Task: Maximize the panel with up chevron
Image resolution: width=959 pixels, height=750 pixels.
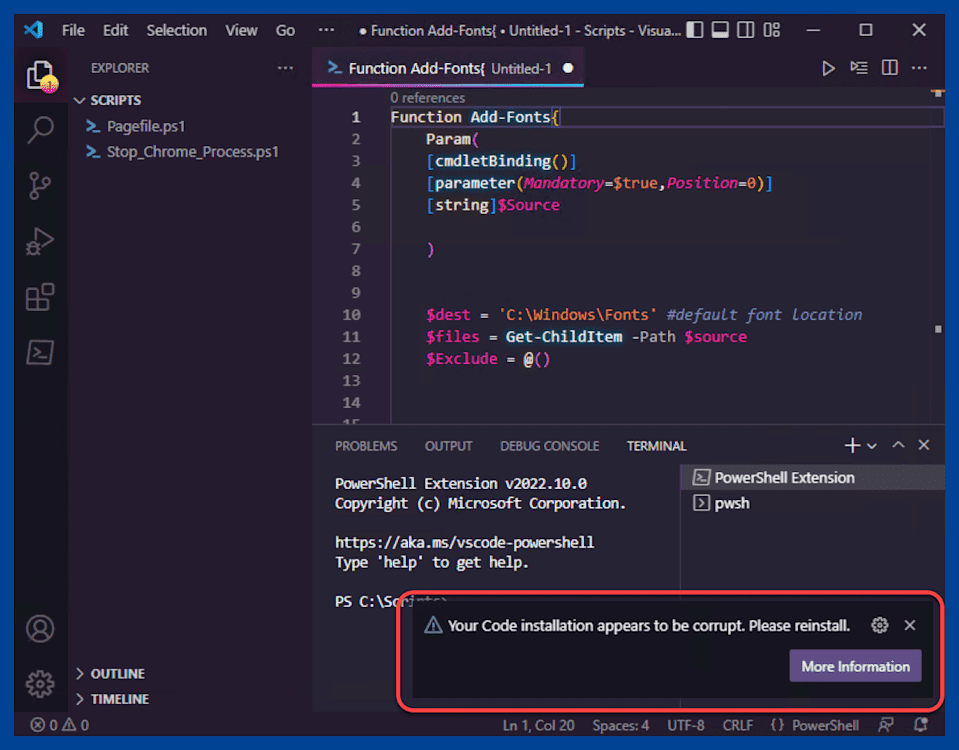Action: pyautogui.click(x=898, y=445)
